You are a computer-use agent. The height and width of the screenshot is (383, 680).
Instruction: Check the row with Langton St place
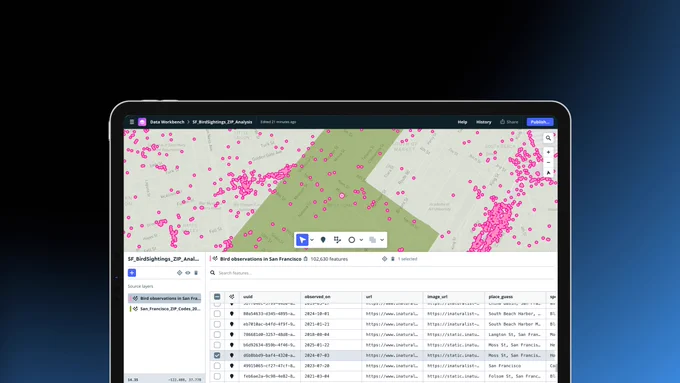pos(217,334)
